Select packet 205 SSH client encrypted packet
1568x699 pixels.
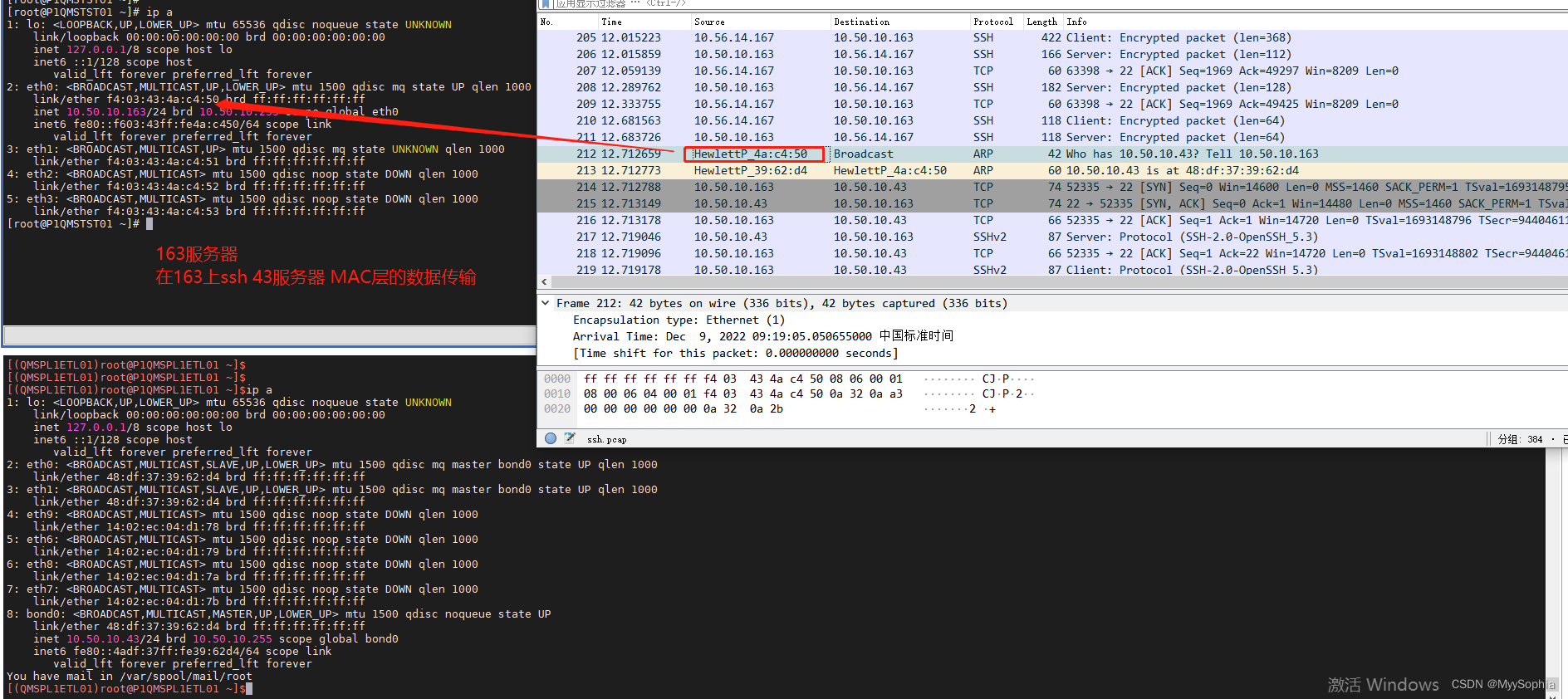point(1052,37)
